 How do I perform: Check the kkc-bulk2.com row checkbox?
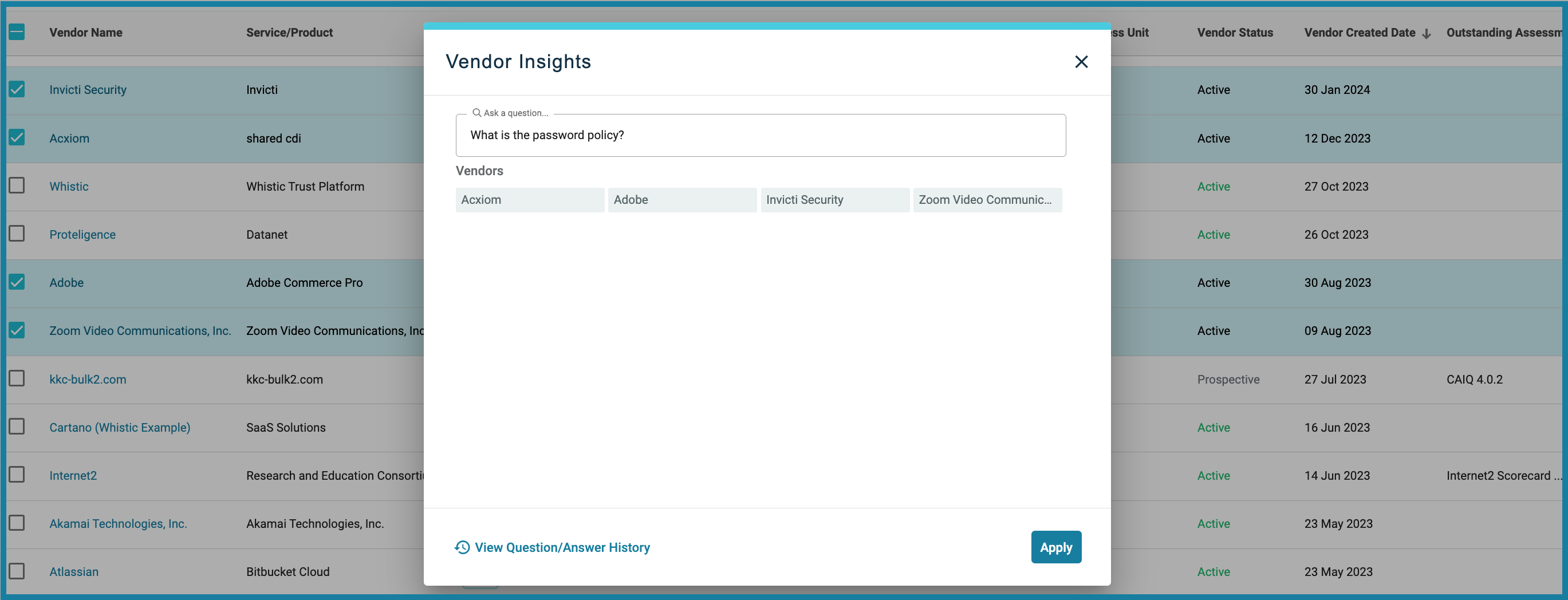coord(17,378)
